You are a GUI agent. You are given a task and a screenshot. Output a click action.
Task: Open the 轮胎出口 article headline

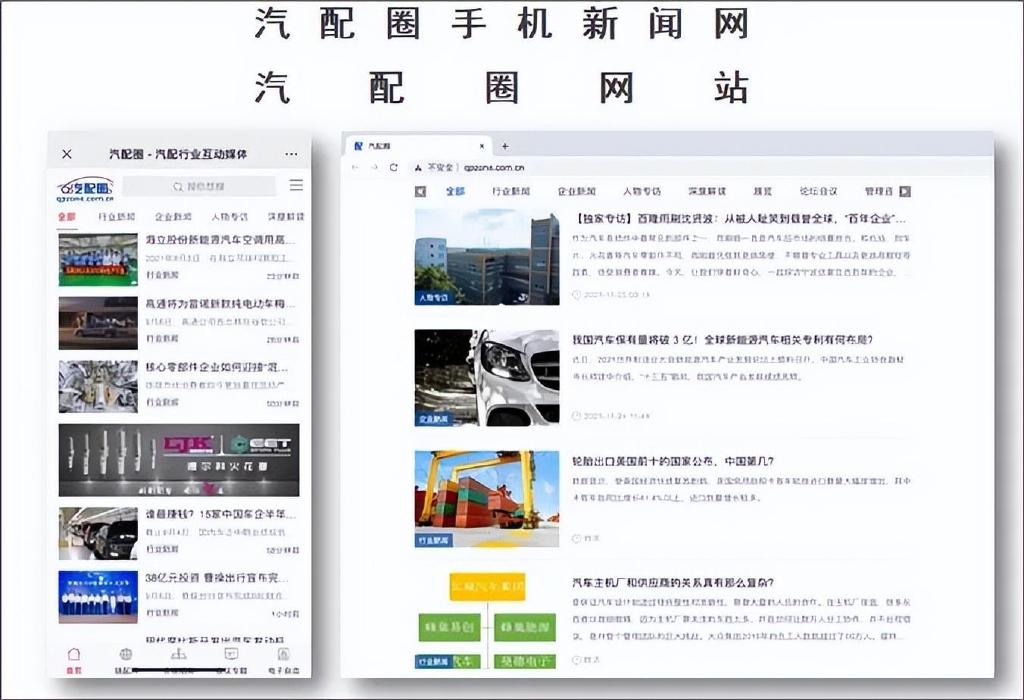(673, 461)
